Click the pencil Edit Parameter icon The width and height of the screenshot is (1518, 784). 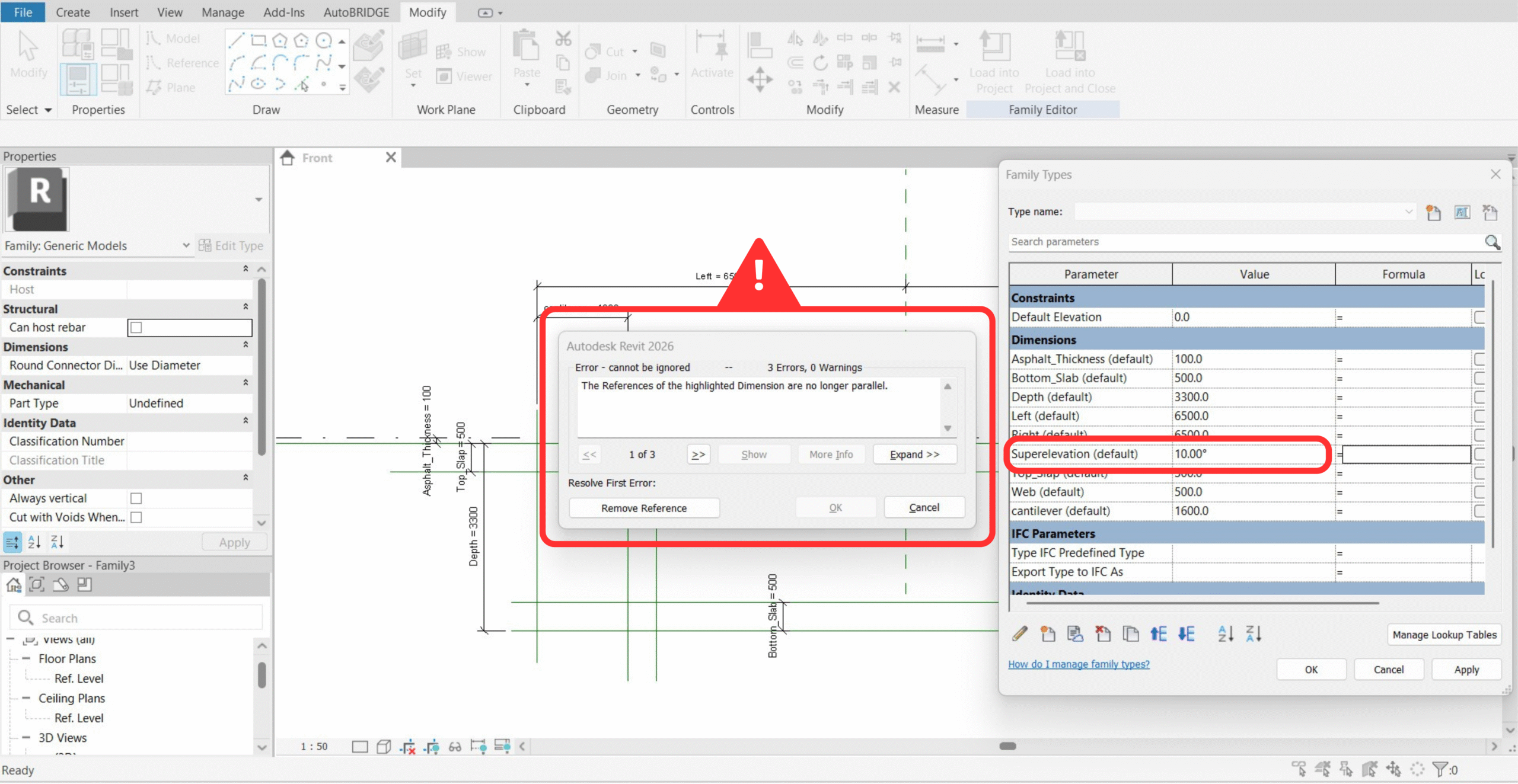[1020, 633]
